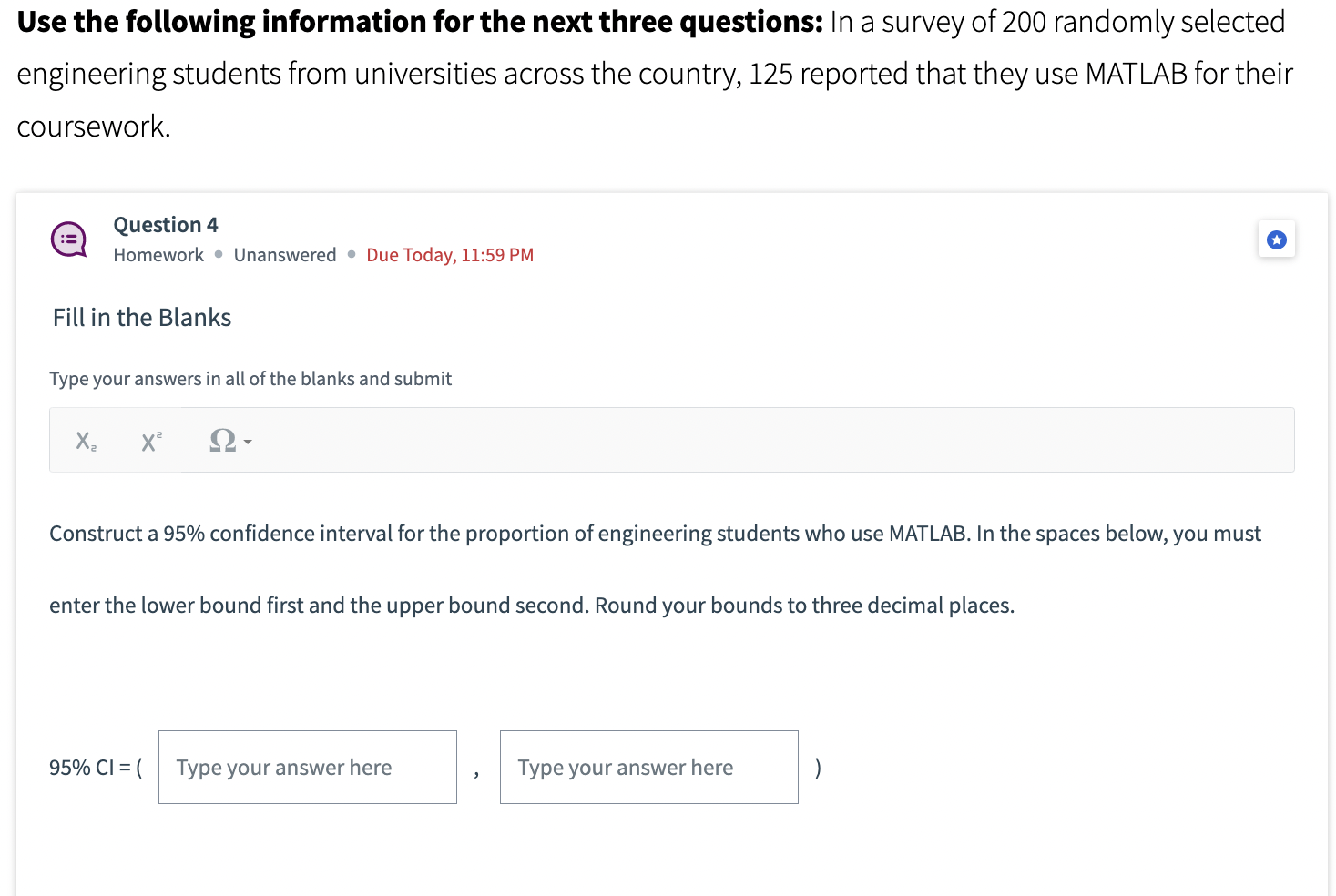Click the lower bound answer field

point(307,767)
